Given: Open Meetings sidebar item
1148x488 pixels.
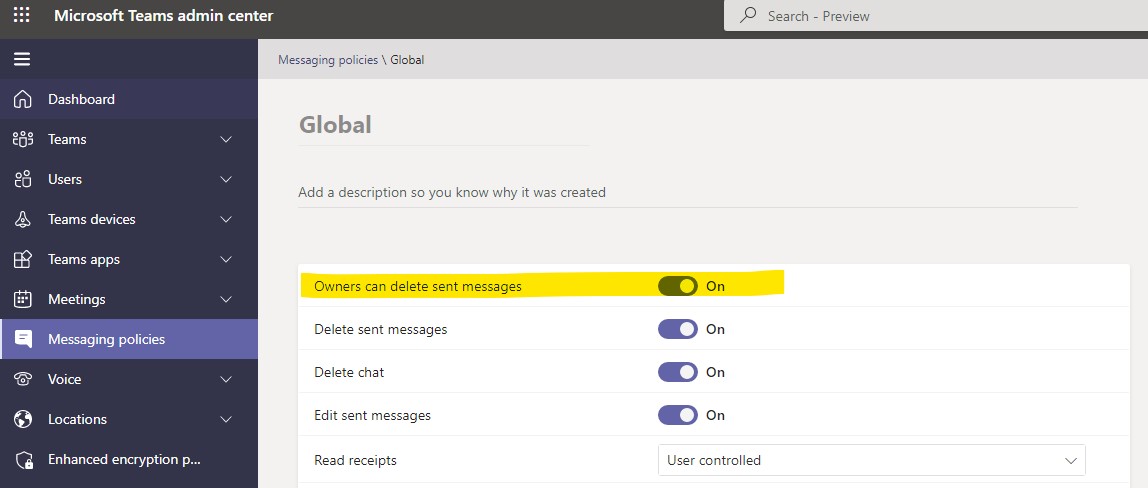Looking at the screenshot, I should tap(129, 299).
